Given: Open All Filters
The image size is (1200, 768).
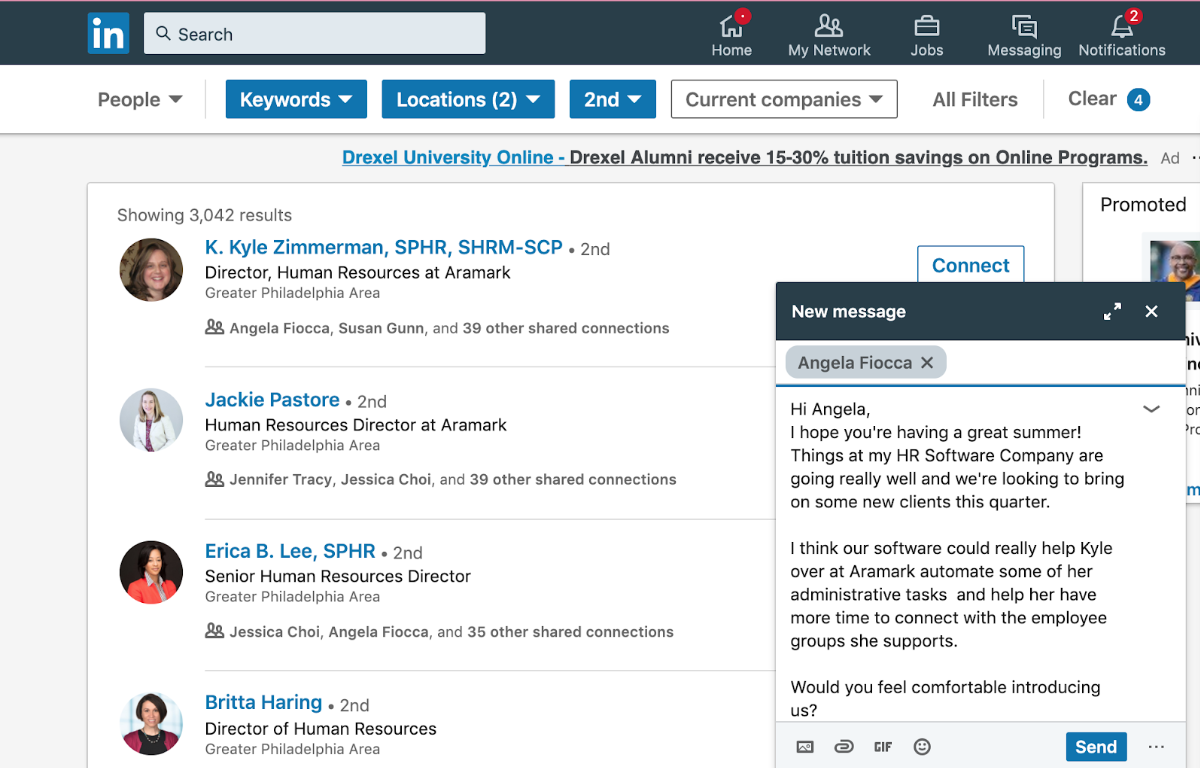Looking at the screenshot, I should point(975,99).
